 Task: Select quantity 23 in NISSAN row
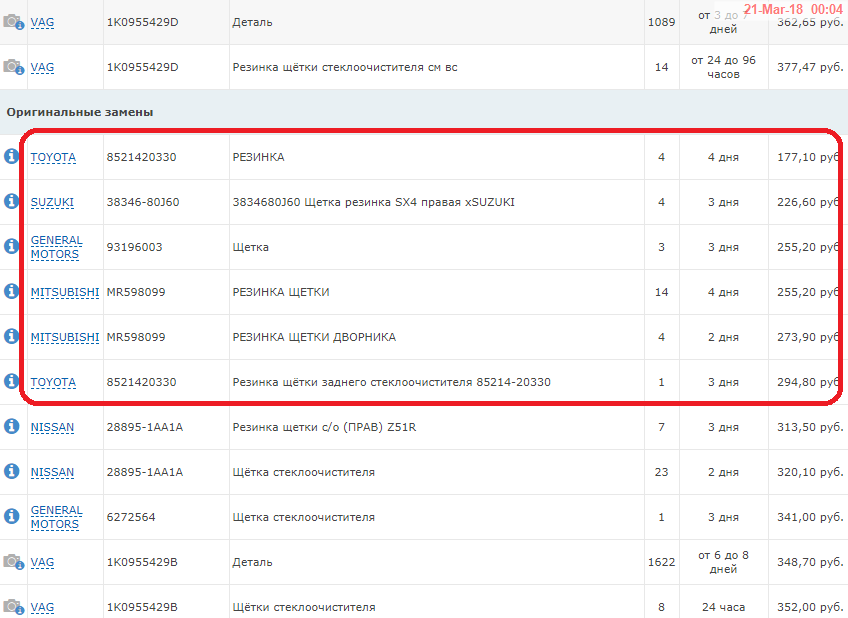tap(661, 472)
